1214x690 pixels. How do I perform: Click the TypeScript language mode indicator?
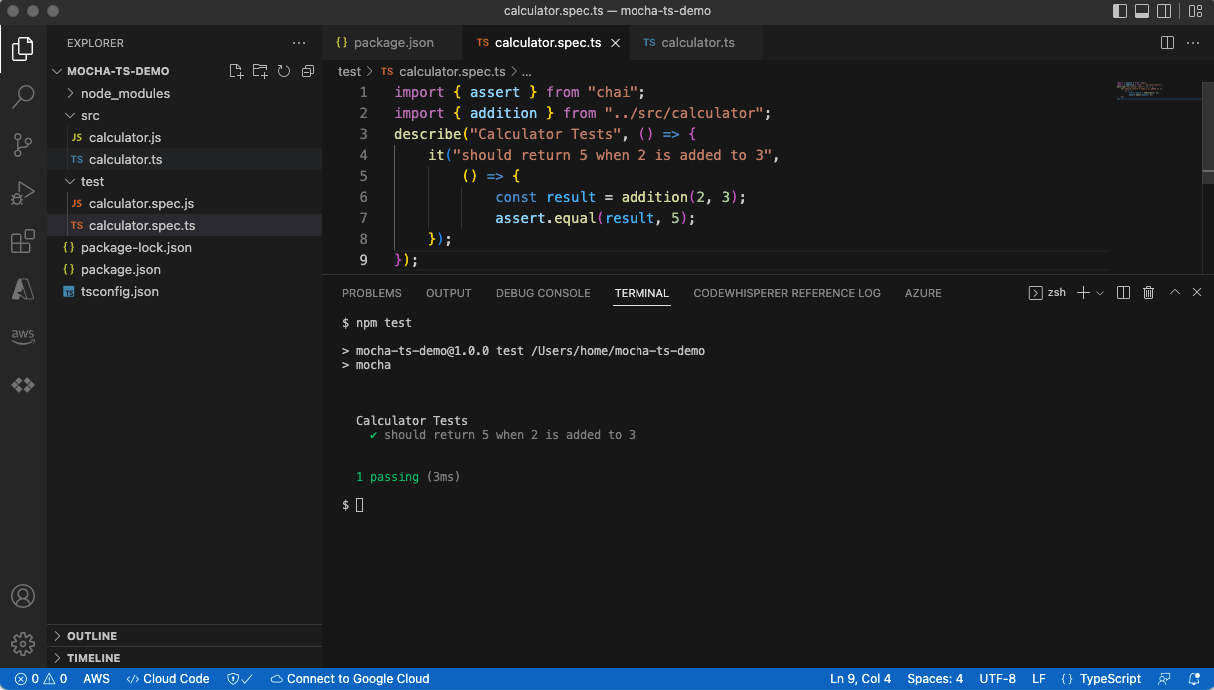[x=1110, y=678]
